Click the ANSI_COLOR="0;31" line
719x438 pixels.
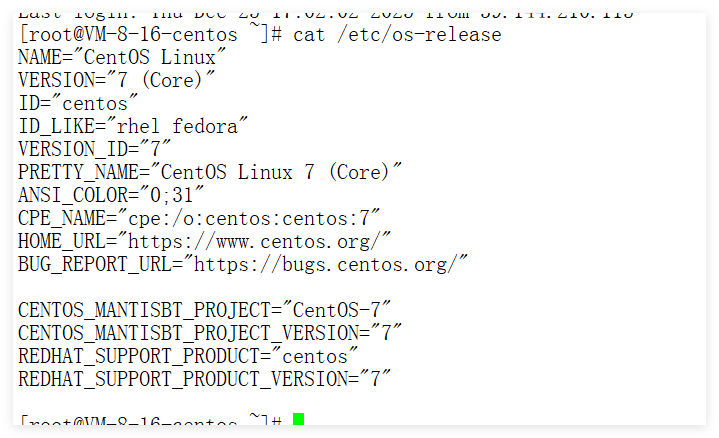click(x=111, y=195)
